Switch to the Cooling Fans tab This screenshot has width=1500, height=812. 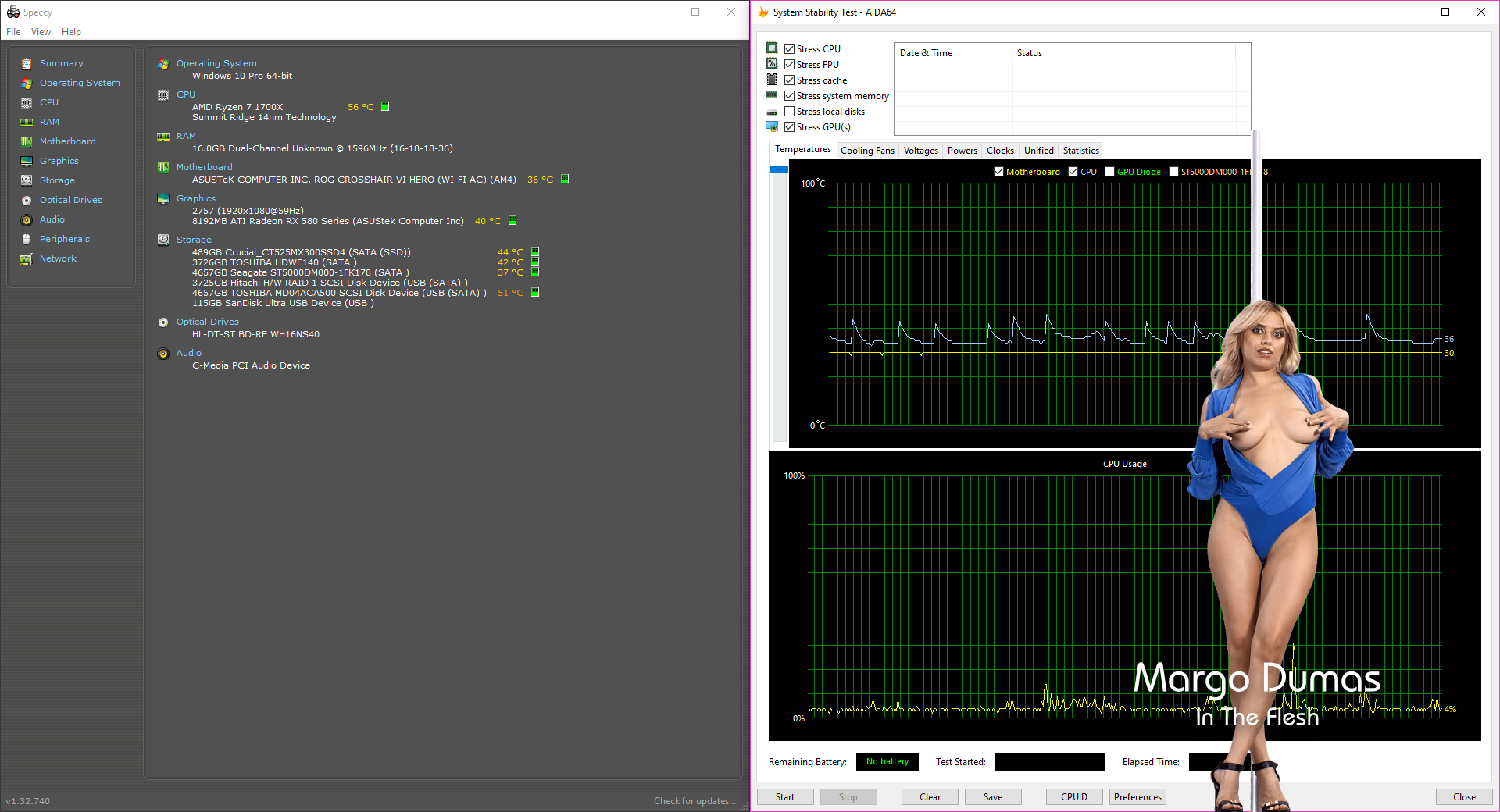pos(867,151)
